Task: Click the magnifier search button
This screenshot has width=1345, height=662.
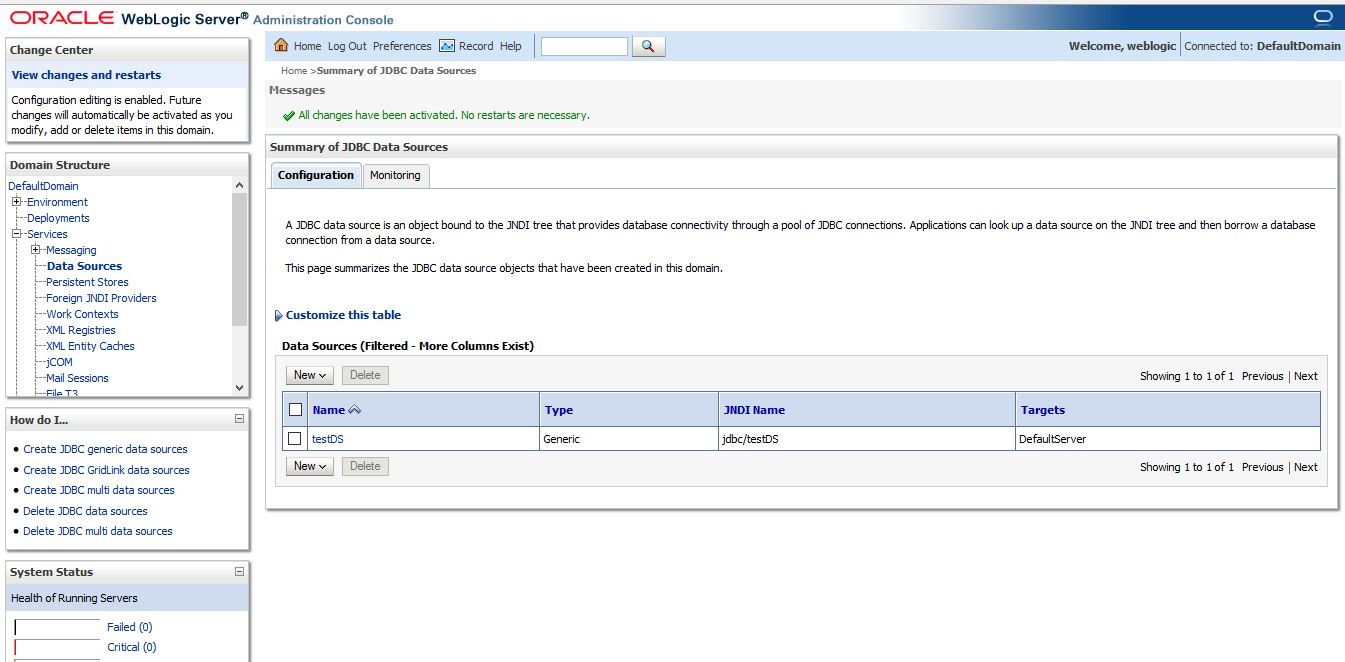Action: pos(648,46)
